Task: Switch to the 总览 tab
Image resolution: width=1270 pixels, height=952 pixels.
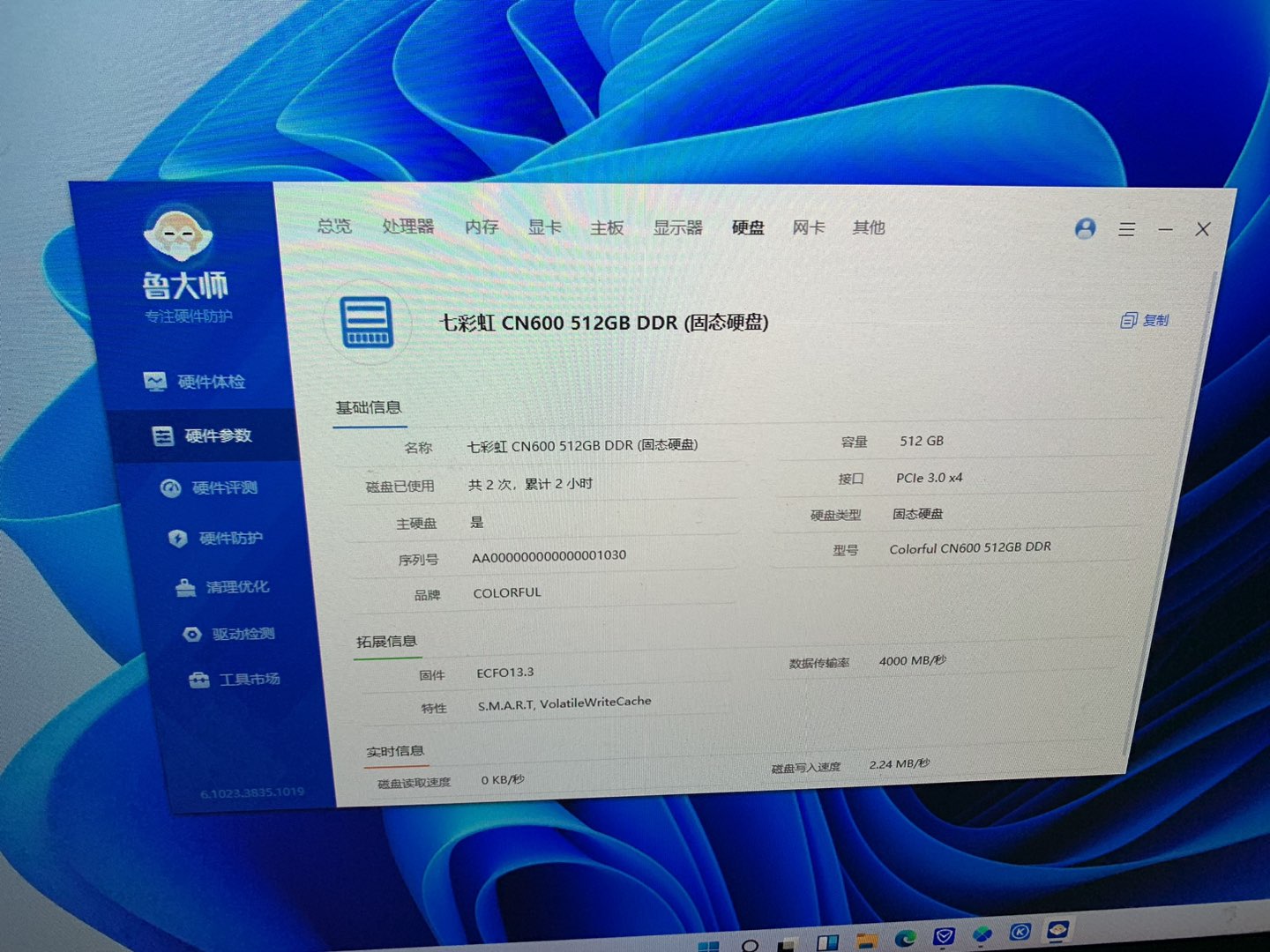Action: 334,226
